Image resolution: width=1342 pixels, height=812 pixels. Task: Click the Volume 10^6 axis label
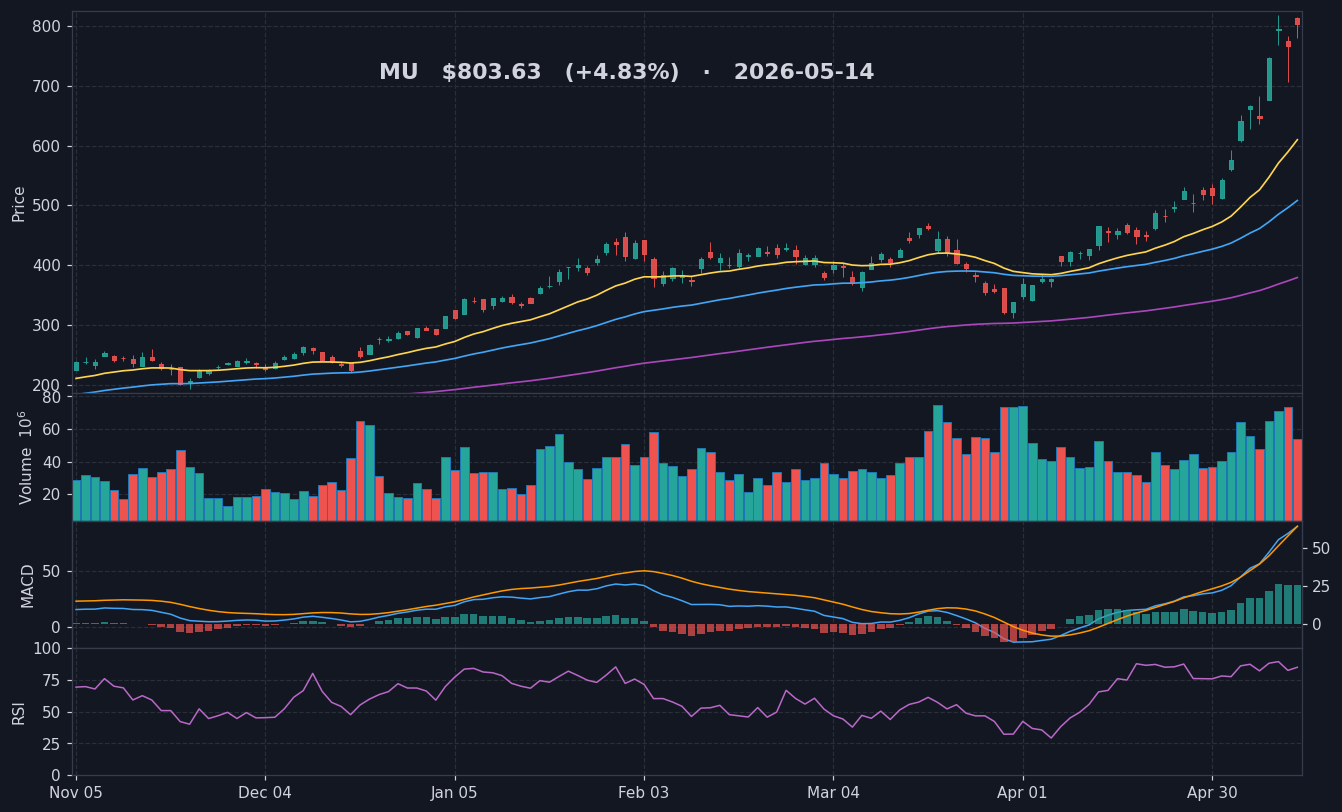click(x=24, y=457)
